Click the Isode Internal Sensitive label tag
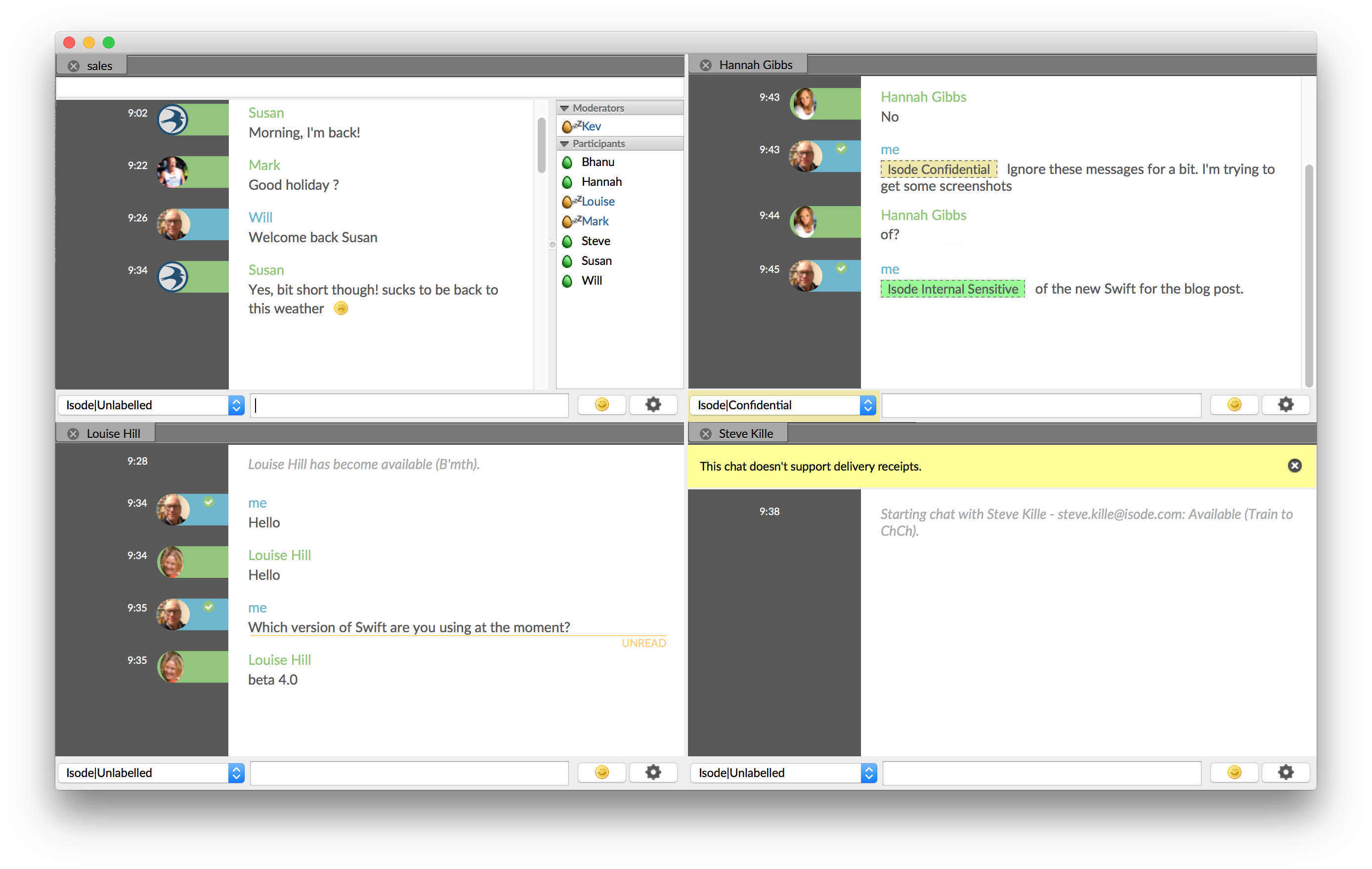 click(x=953, y=289)
